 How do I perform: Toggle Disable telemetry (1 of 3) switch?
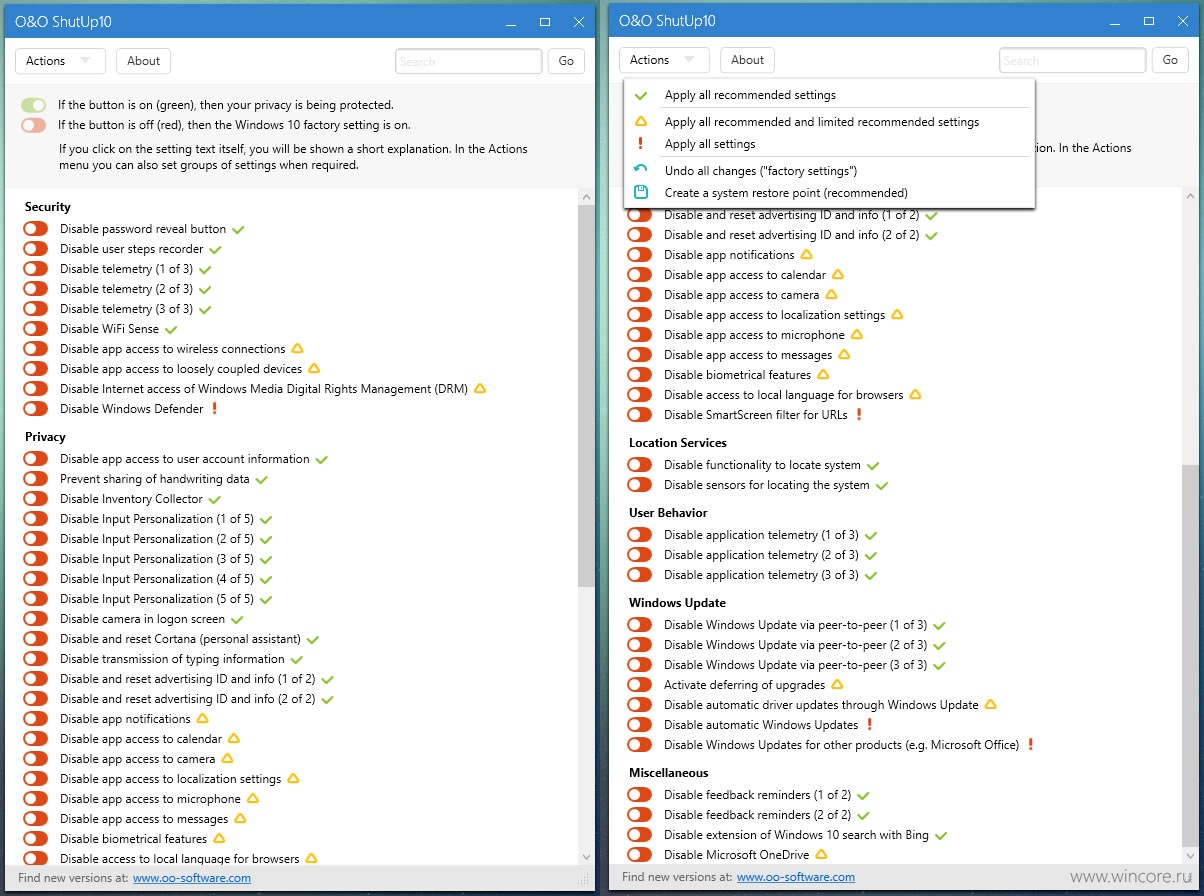(36, 269)
